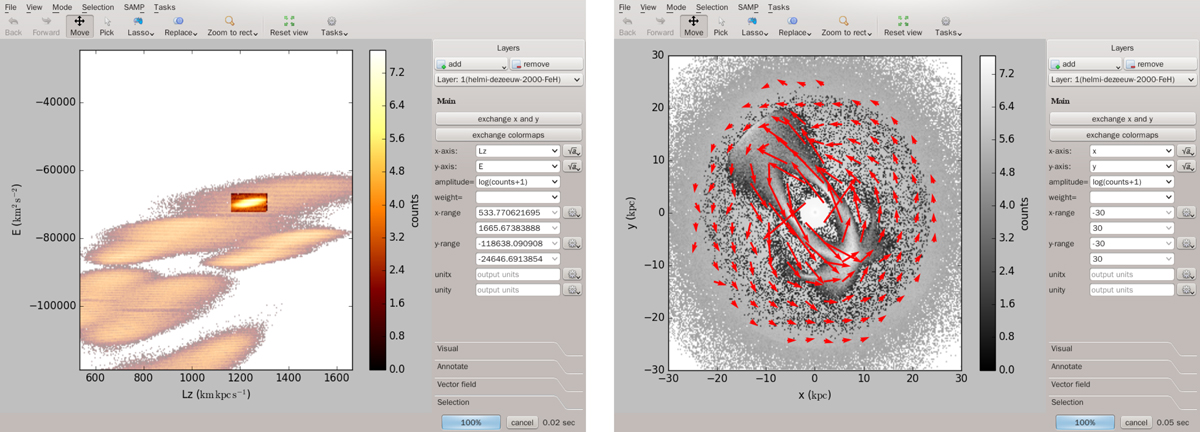
Task: Click Forward arrow in left window toolbar
Action: pyautogui.click(x=46, y=25)
